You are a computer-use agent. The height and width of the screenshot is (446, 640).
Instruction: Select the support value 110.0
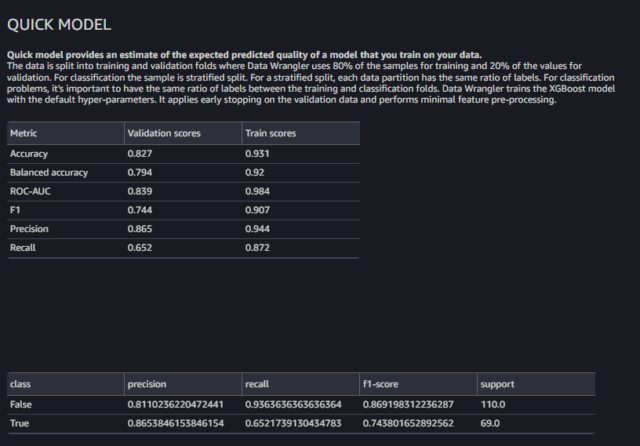pyautogui.click(x=493, y=404)
